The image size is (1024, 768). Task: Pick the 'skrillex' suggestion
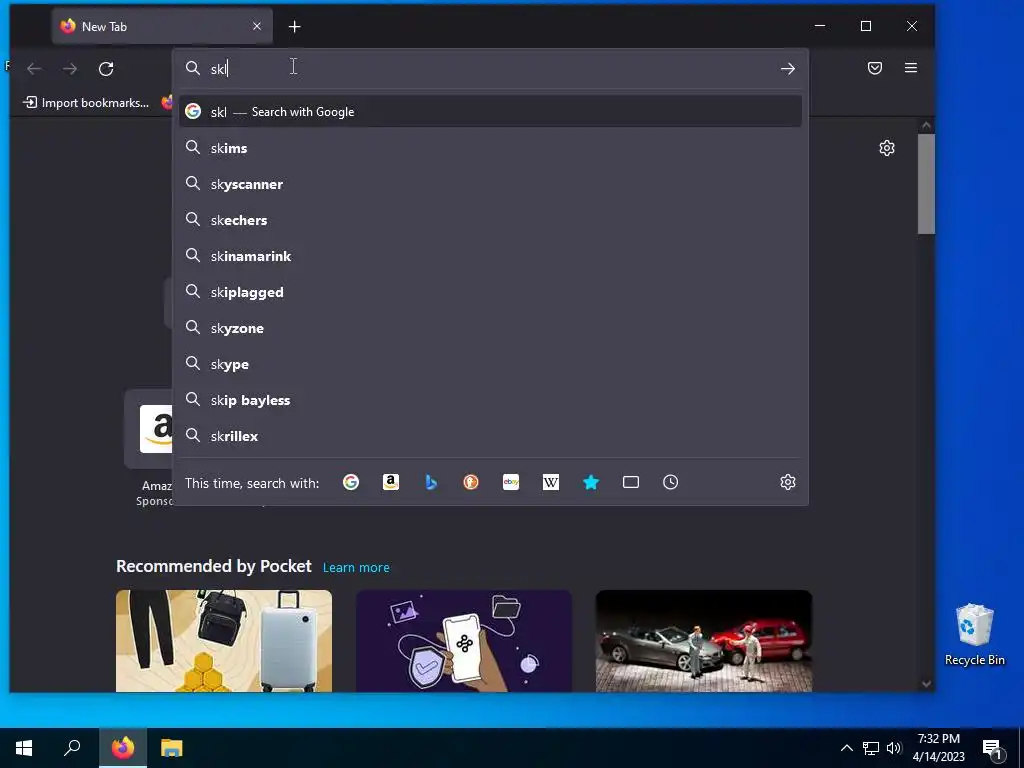tap(490, 436)
